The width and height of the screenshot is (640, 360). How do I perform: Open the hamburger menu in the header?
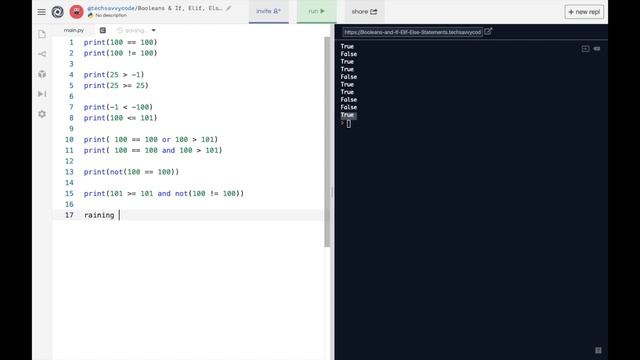42,12
